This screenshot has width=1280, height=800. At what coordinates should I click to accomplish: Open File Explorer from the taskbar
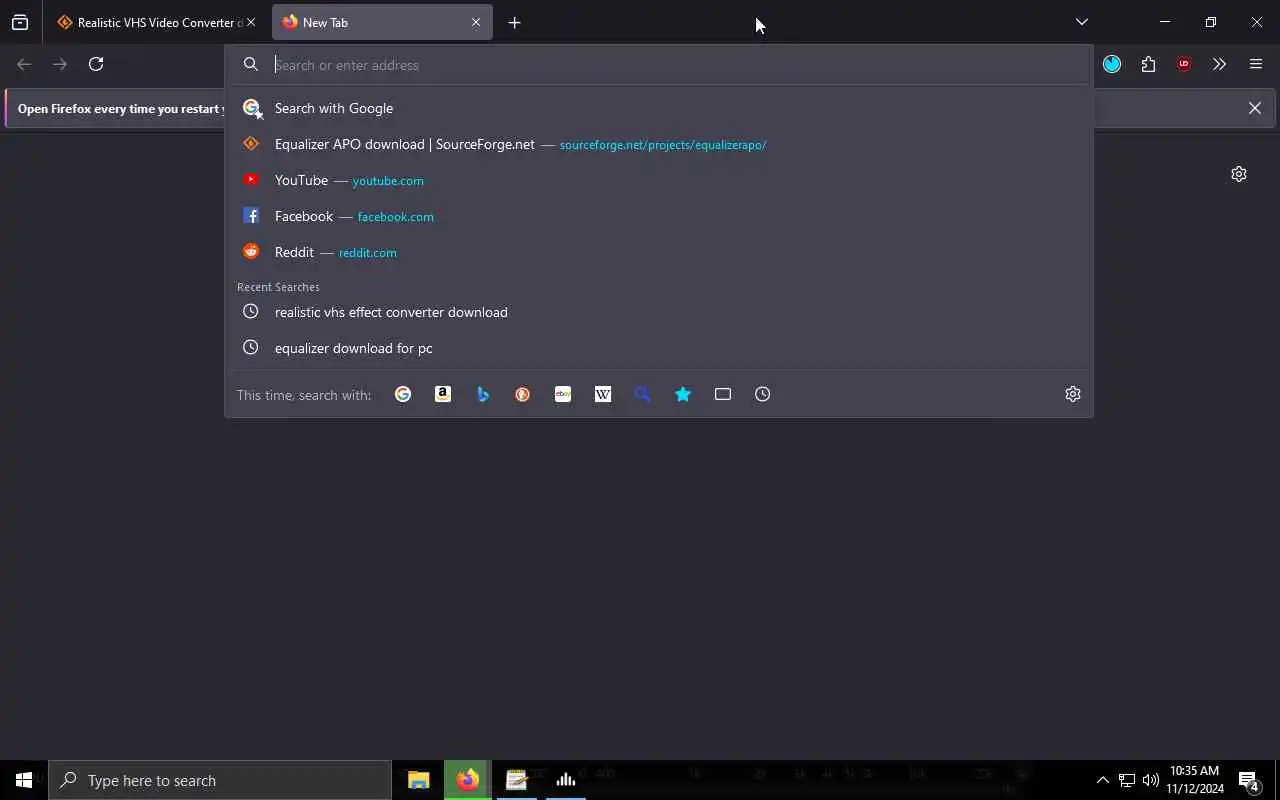[418, 780]
